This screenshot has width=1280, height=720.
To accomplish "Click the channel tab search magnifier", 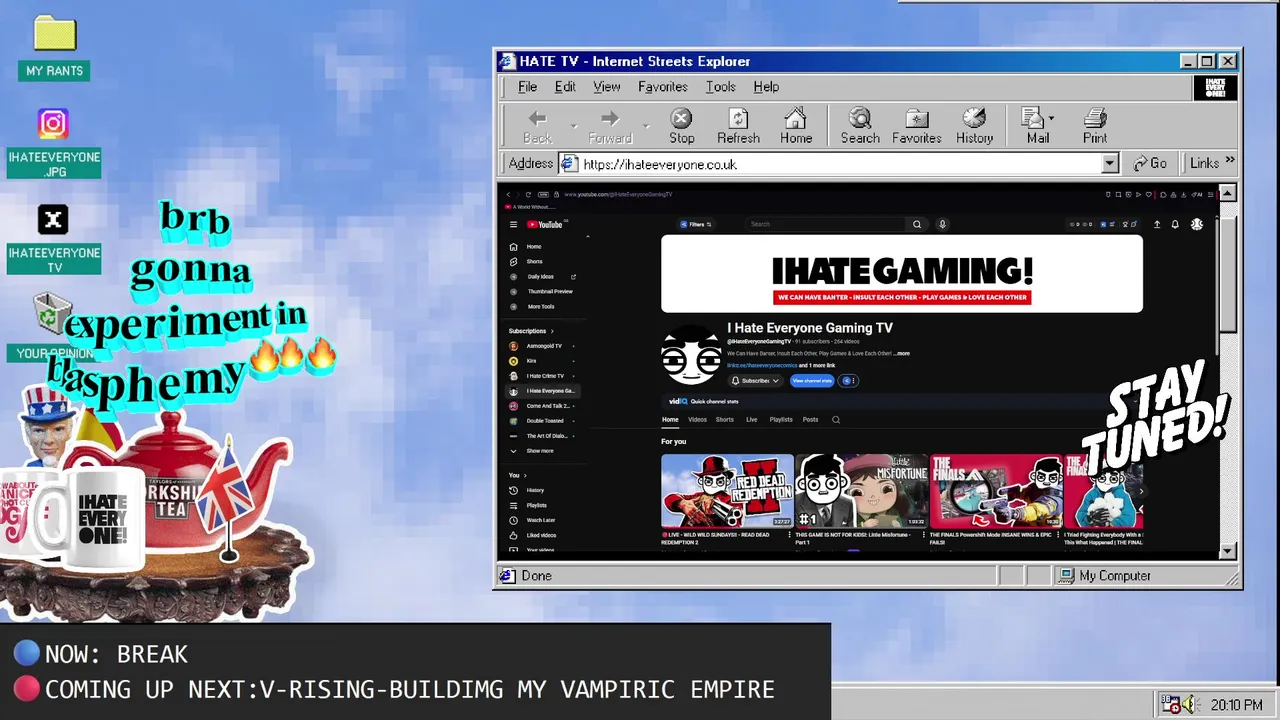I will pyautogui.click(x=836, y=420).
